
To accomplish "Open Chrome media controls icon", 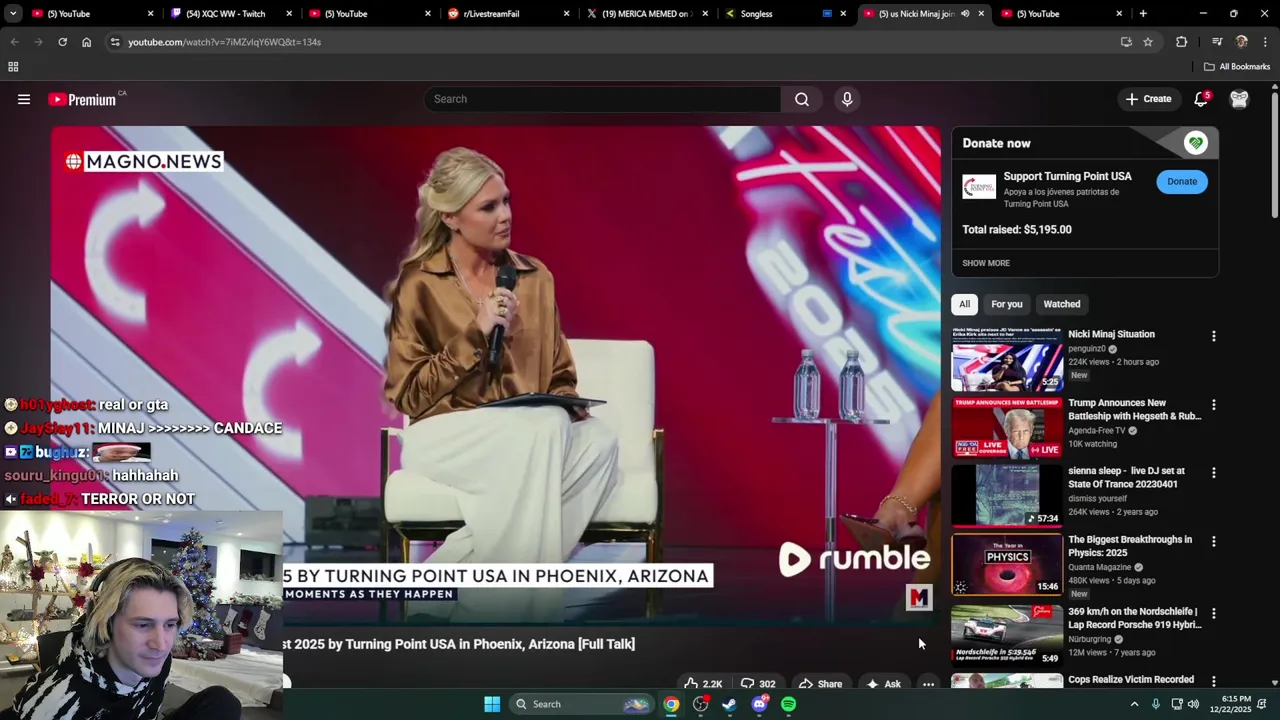I will 1217,42.
